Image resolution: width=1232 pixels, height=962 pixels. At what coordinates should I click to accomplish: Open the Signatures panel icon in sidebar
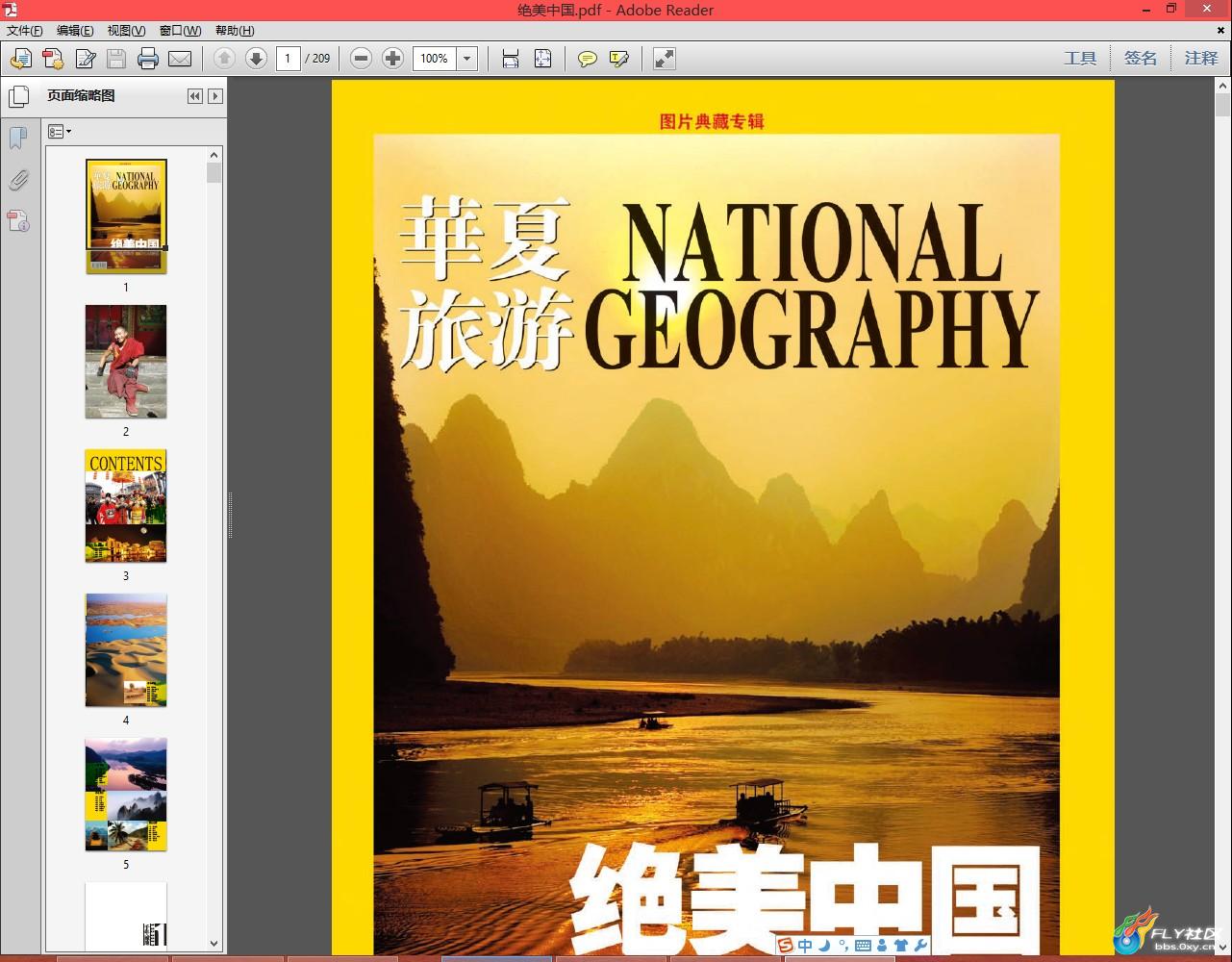point(18,221)
